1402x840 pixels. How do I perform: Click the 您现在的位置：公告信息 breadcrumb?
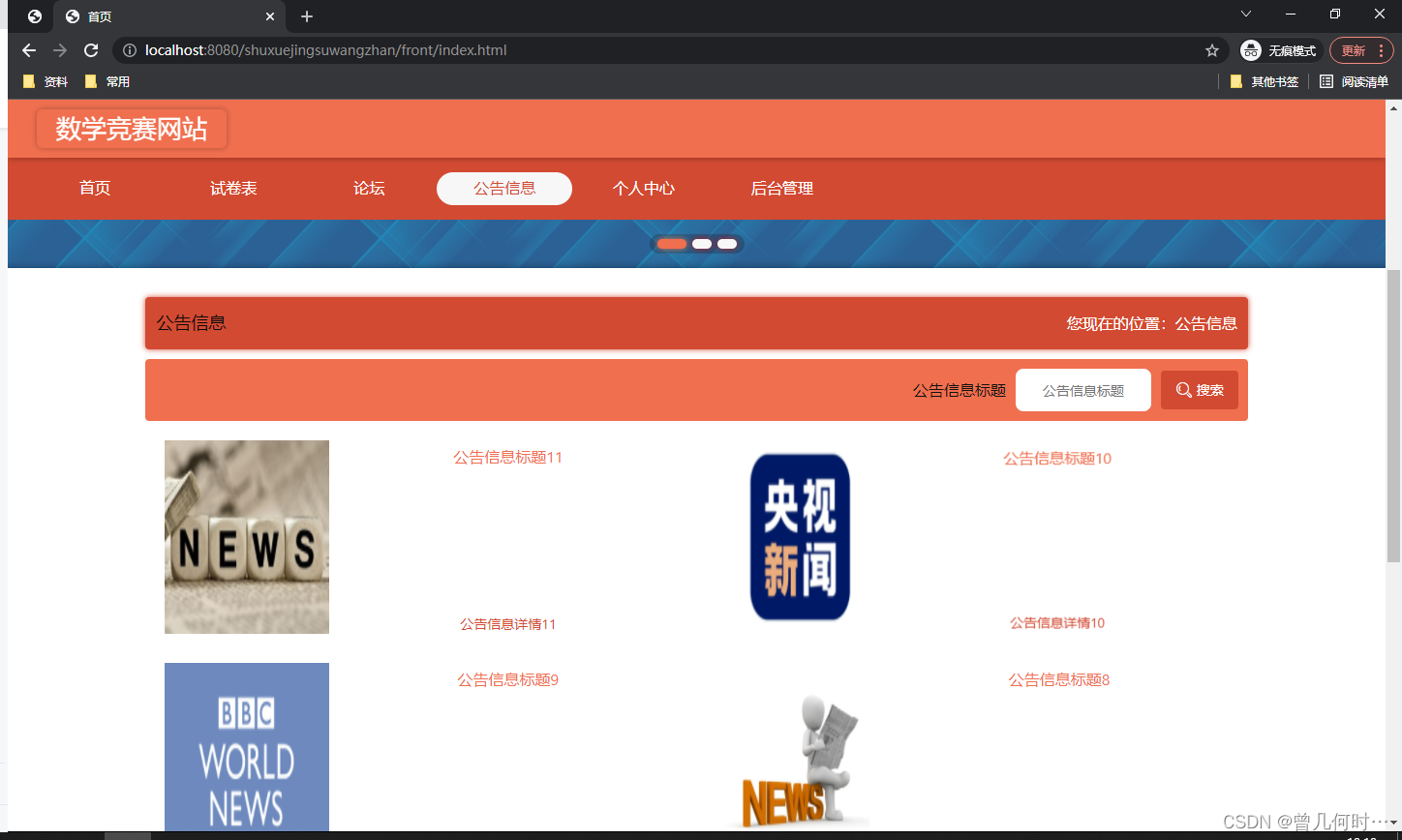[1152, 323]
